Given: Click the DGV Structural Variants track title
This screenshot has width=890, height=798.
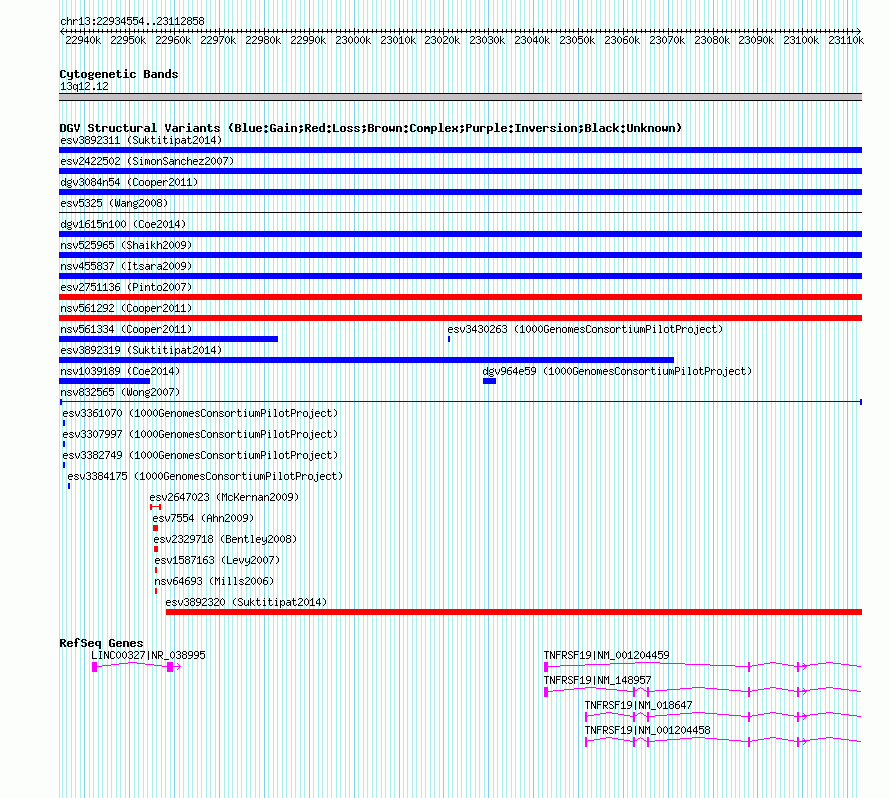Looking at the screenshot, I should pos(370,128).
